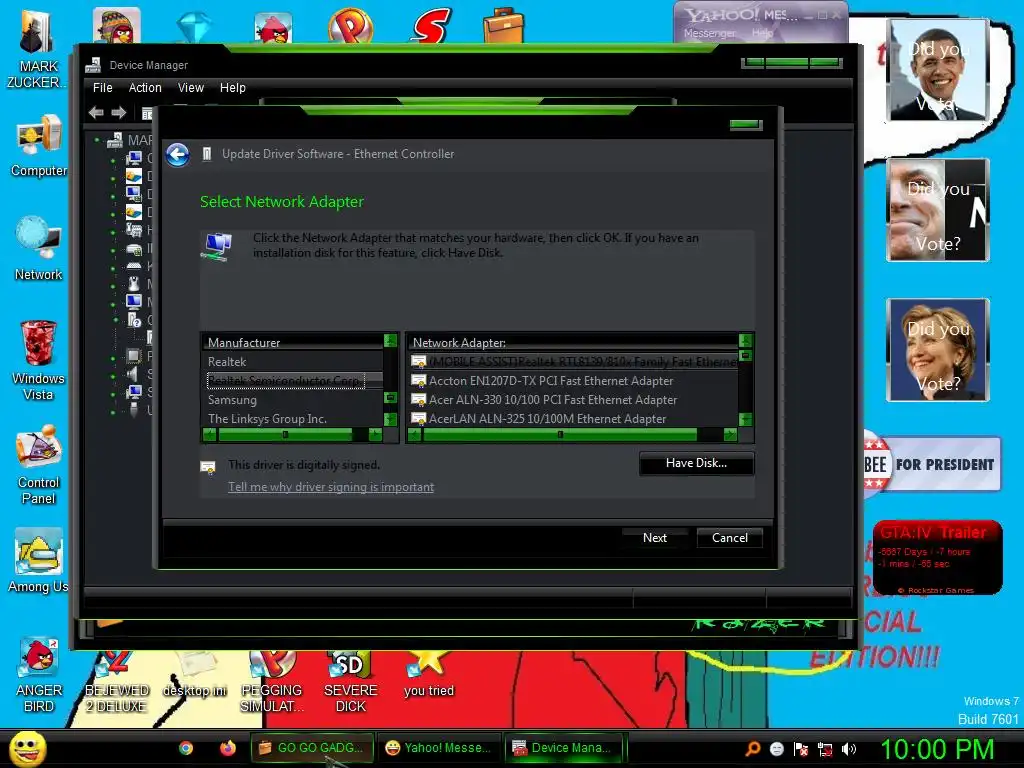Open the you tried star desktop icon
This screenshot has height=768, width=1024.
click(428, 675)
